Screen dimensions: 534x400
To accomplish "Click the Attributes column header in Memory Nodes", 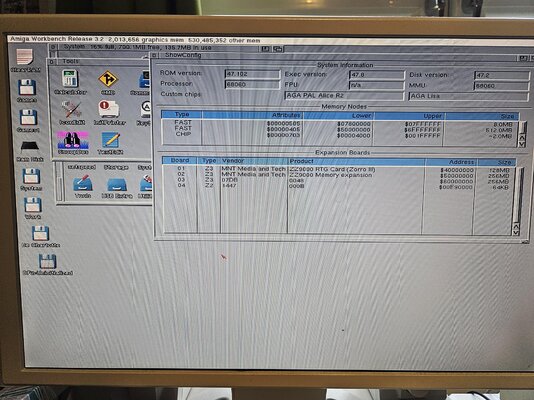I will [x=252, y=115].
